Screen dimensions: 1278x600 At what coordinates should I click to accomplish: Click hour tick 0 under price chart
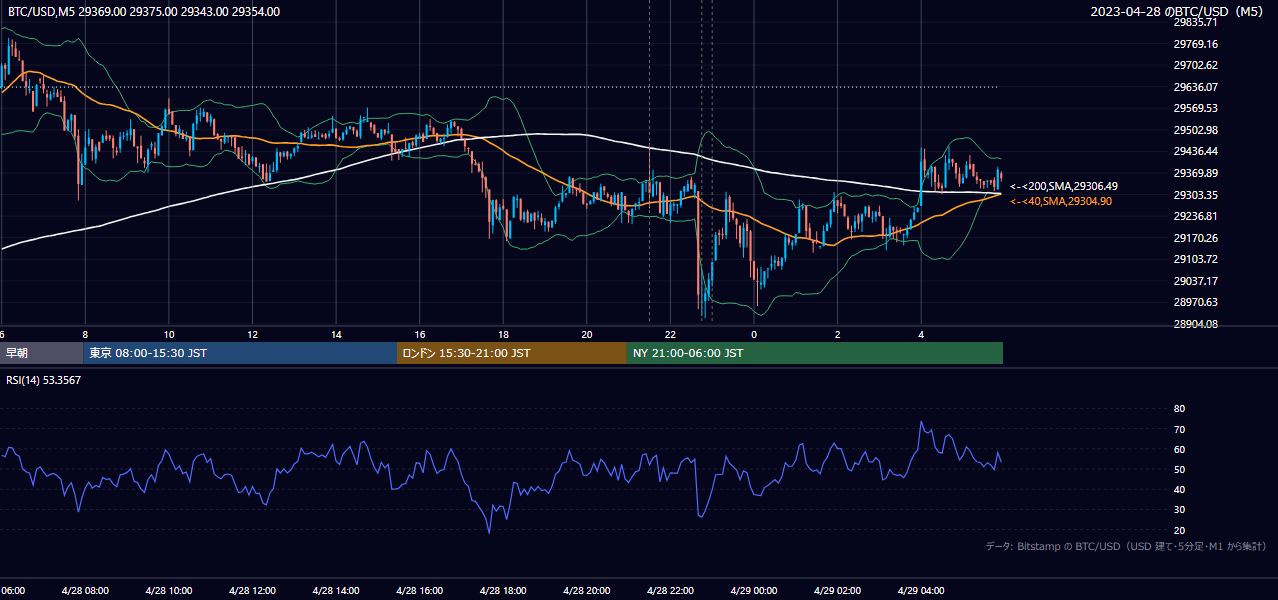[754, 334]
